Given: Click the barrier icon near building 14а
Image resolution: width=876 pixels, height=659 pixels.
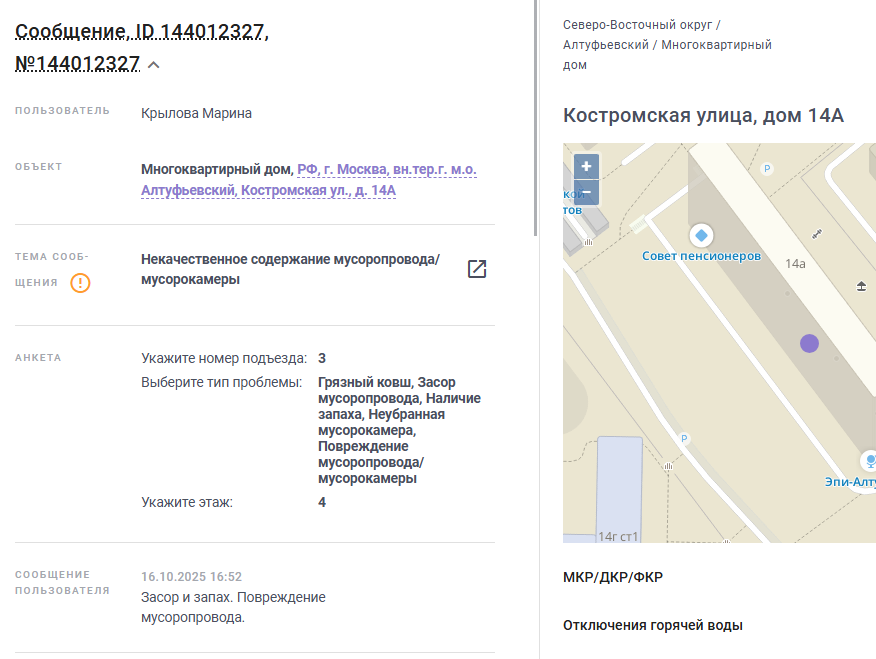Looking at the screenshot, I should pyautogui.click(x=817, y=234).
